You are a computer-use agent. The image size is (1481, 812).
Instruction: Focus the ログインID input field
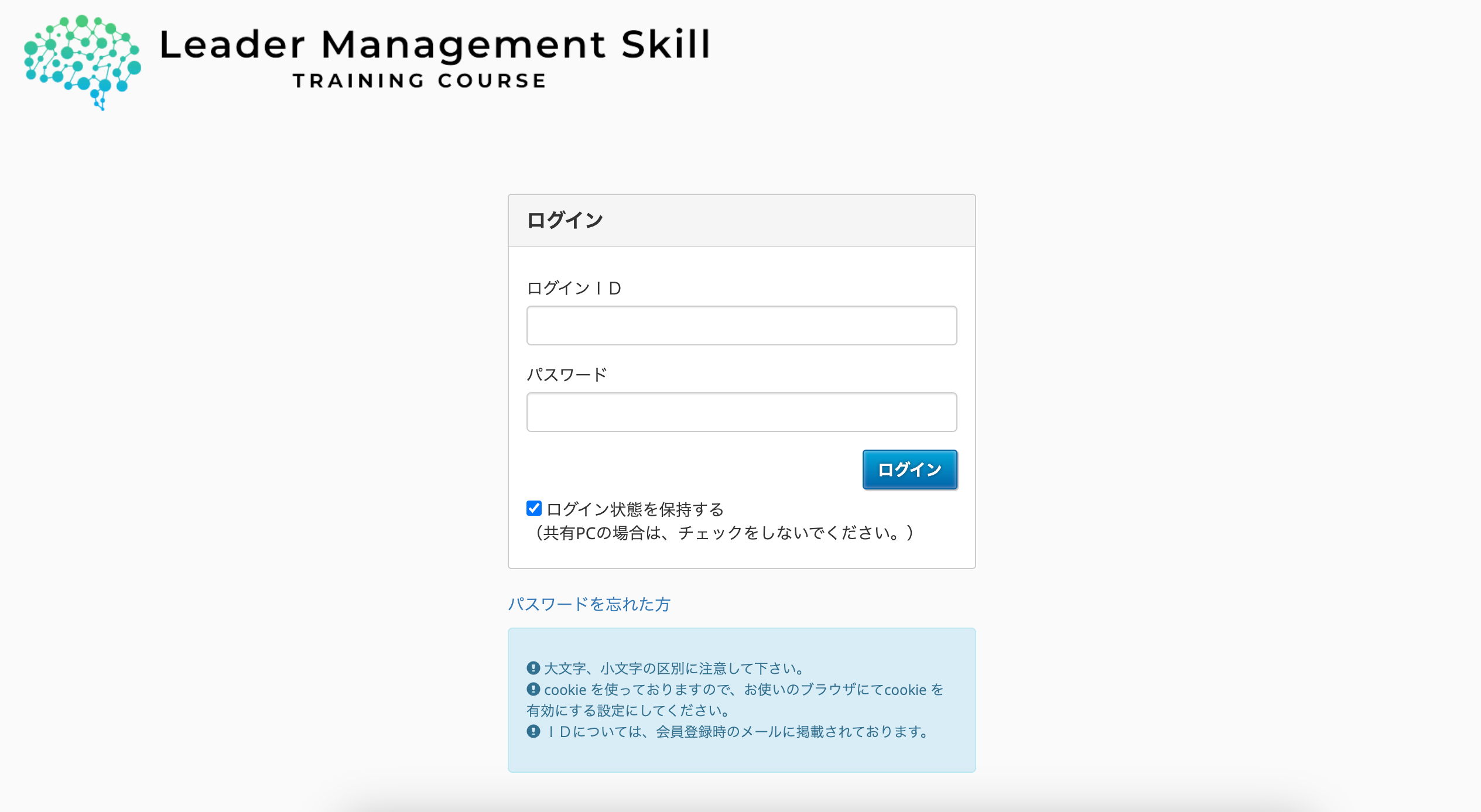(741, 326)
